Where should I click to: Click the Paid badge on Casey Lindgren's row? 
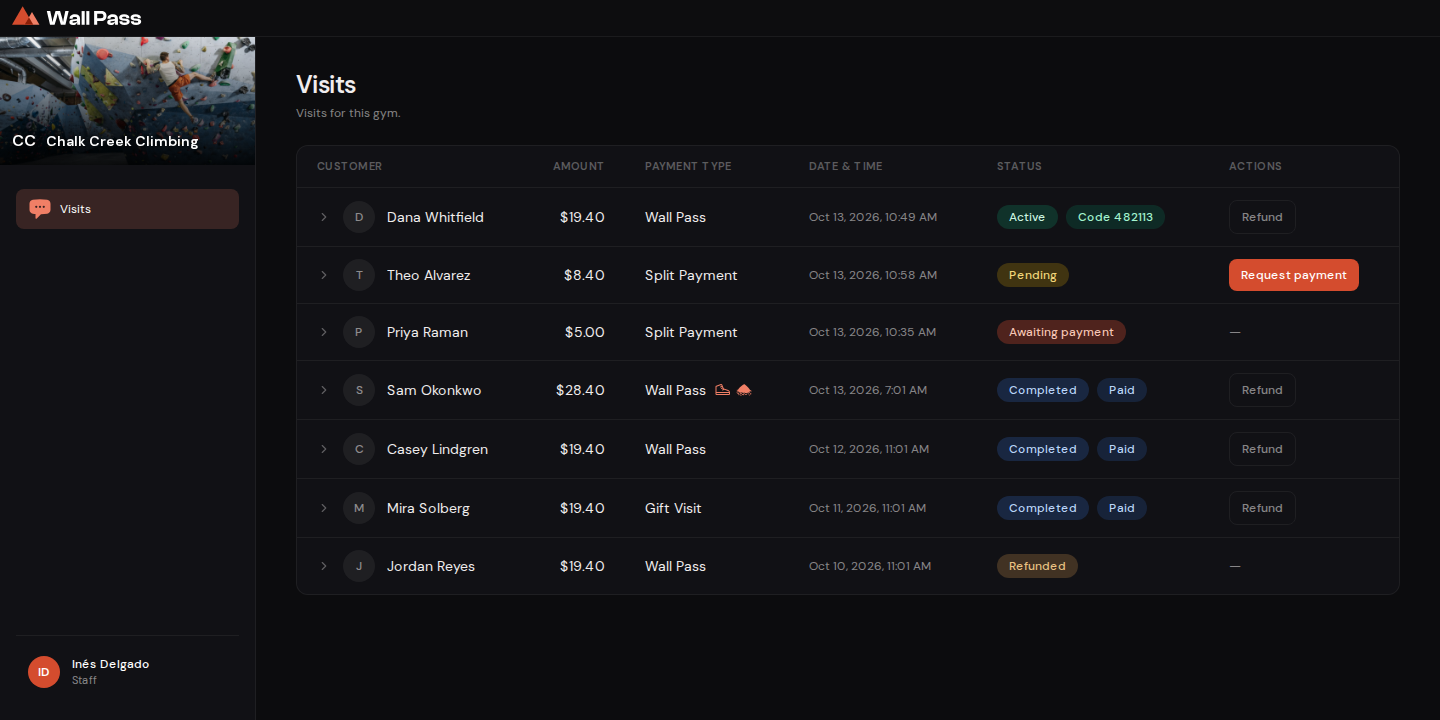coord(1122,449)
